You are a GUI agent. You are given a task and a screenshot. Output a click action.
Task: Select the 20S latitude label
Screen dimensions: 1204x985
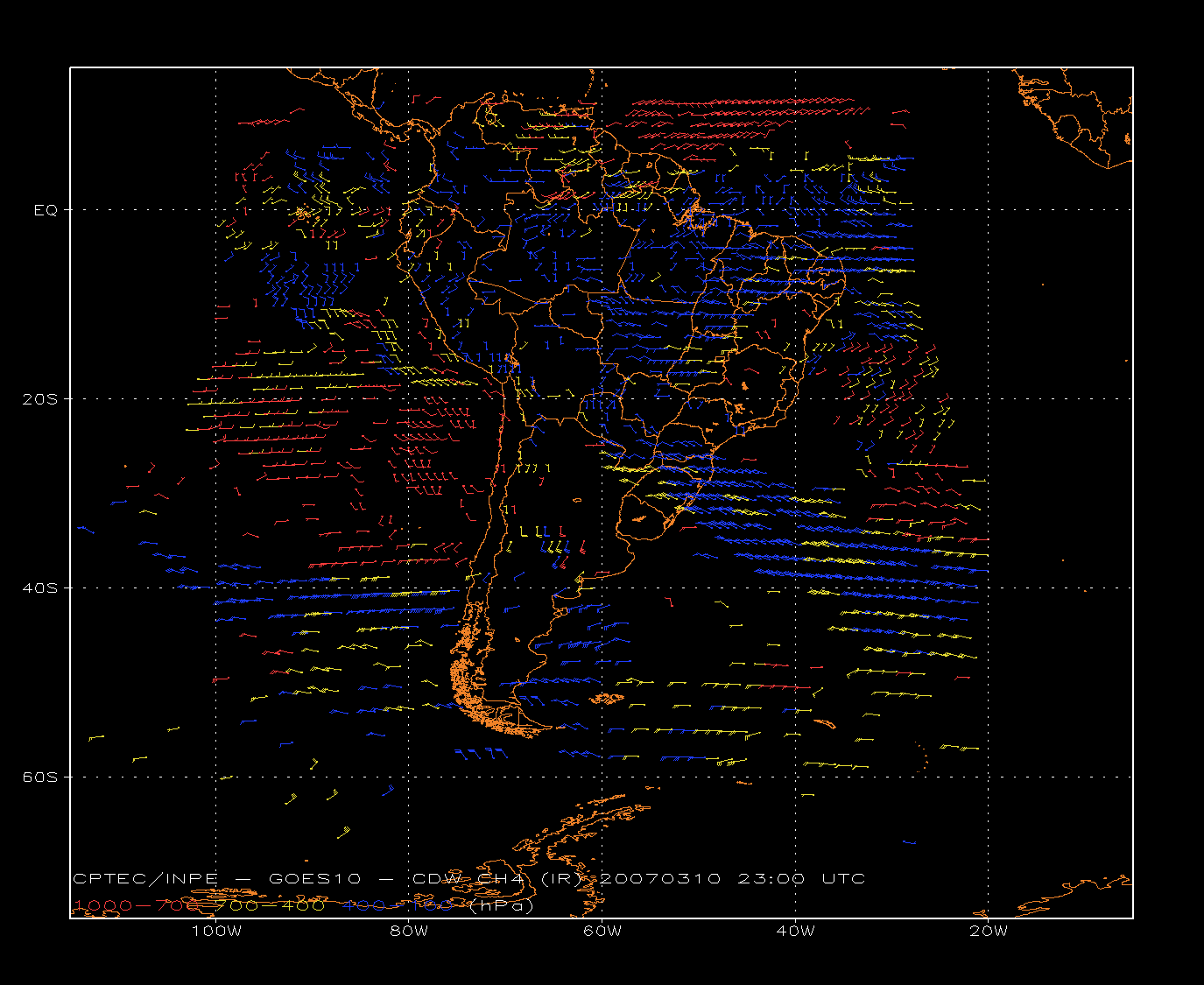click(40, 399)
